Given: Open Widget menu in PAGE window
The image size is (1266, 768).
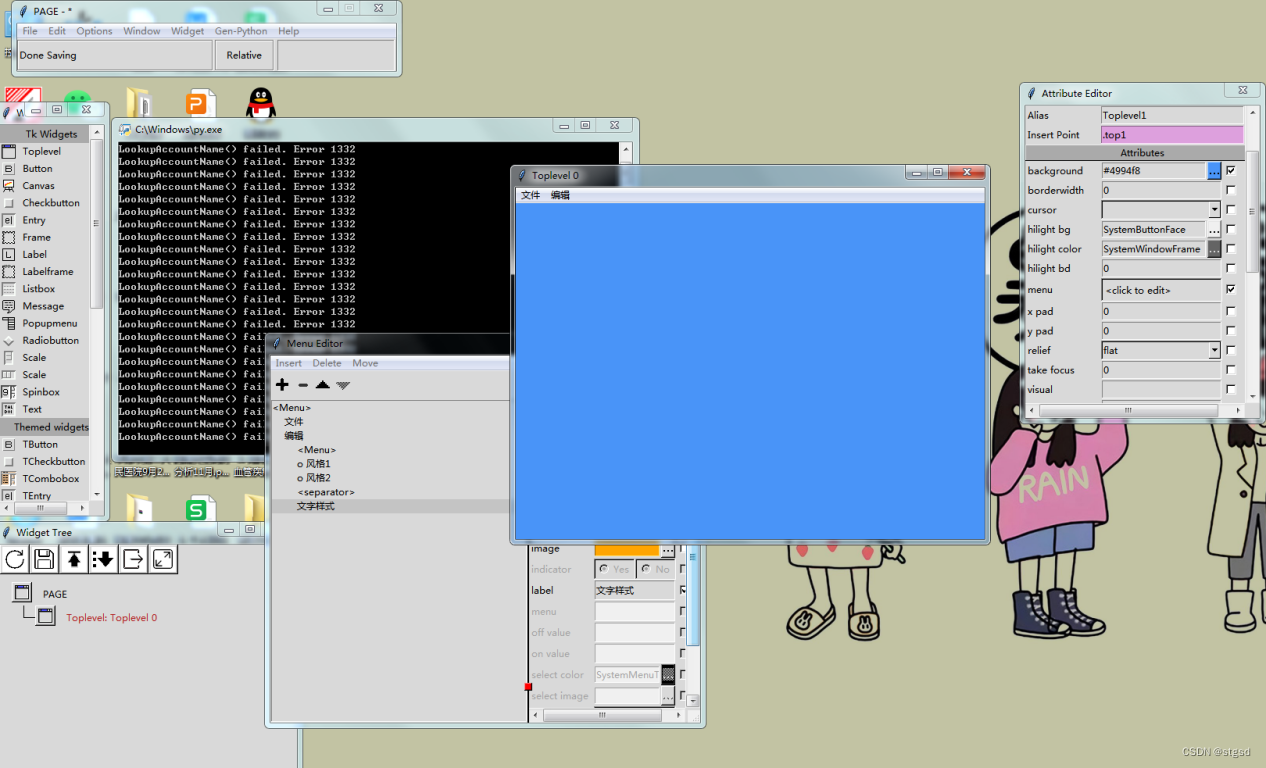Looking at the screenshot, I should coord(187,31).
